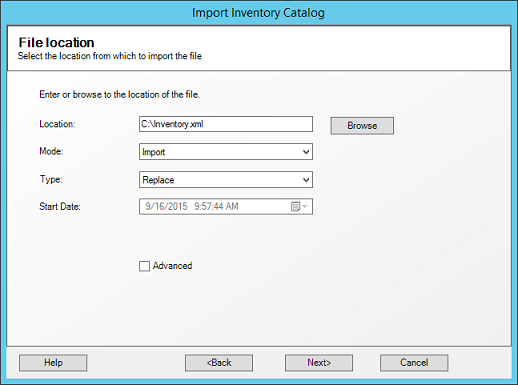Viewport: 518px width, 385px height.
Task: Select the Import value in Mode box
Action: (154, 152)
